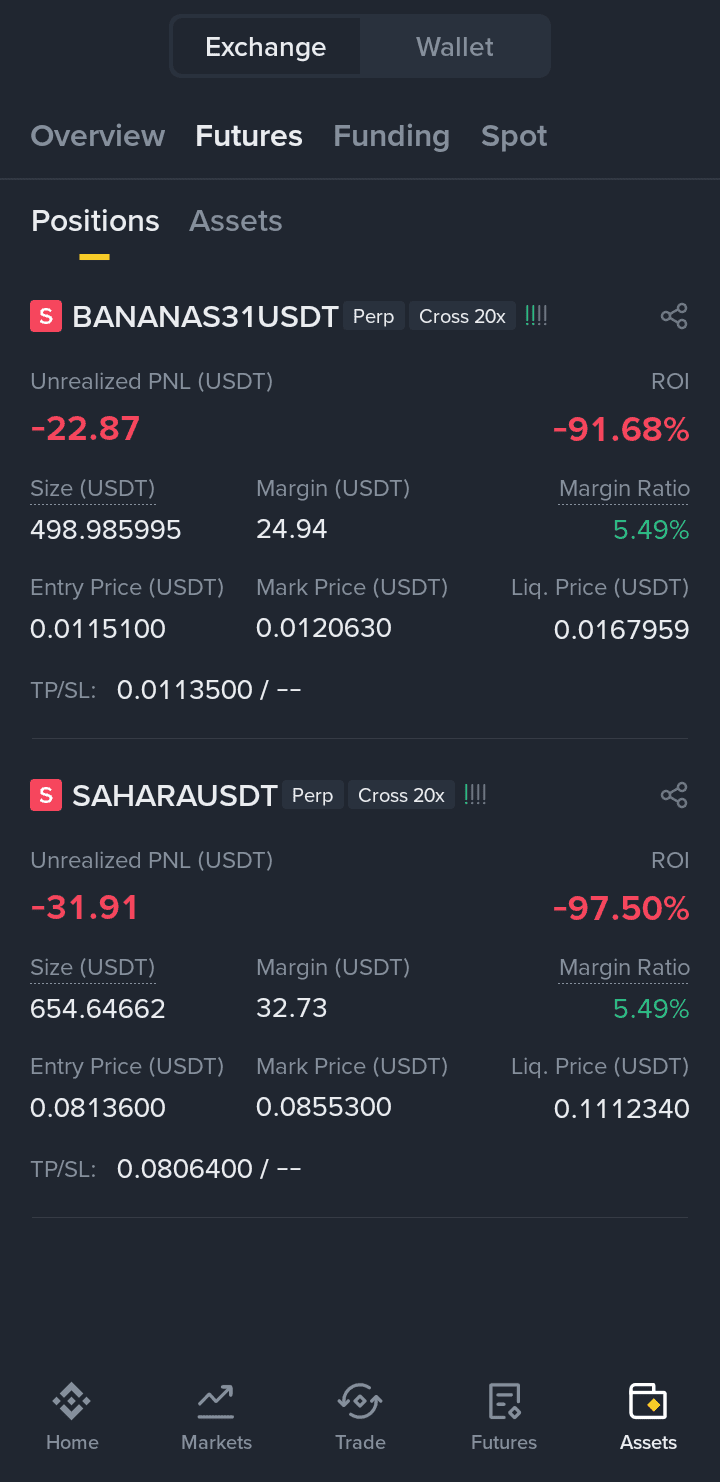Tap the Assets wallet icon
720x1482 pixels.
tap(648, 1401)
